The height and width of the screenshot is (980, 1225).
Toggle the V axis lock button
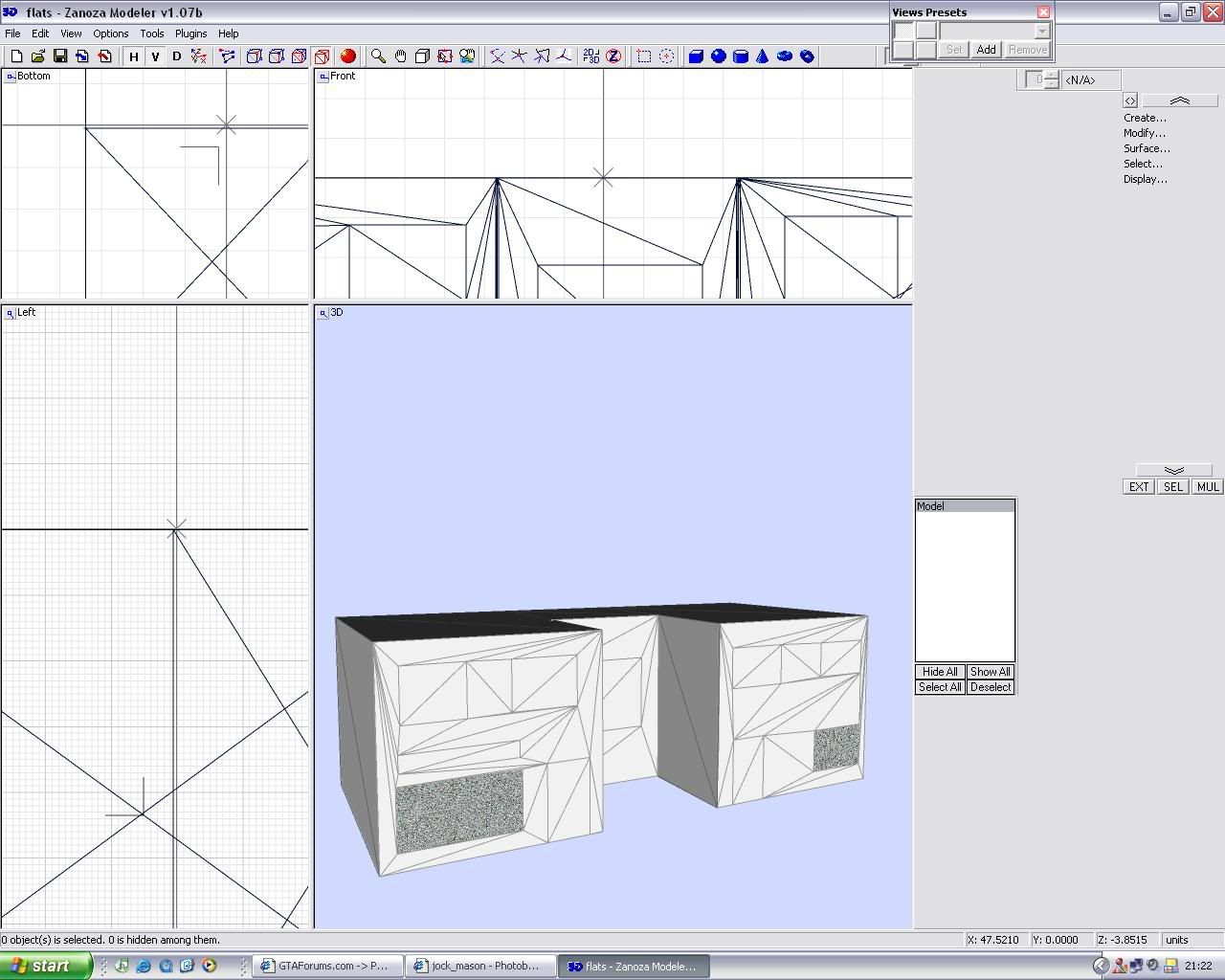155,56
